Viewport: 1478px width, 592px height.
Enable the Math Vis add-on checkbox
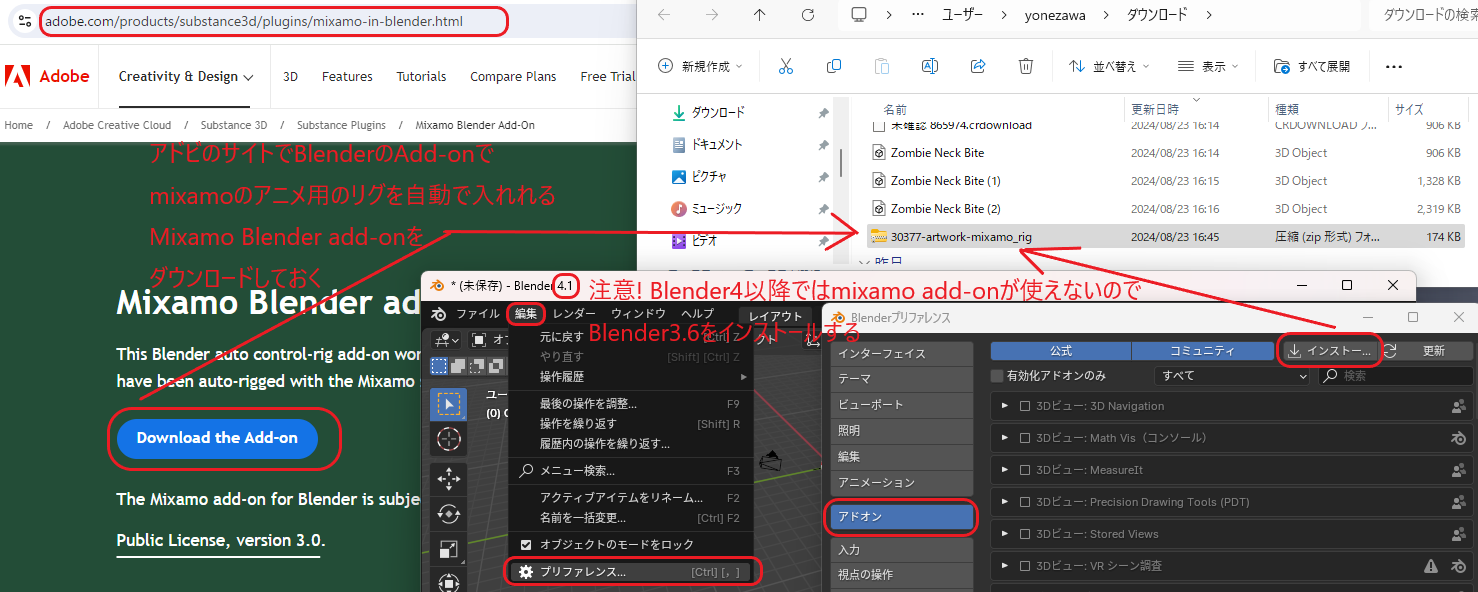pyautogui.click(x=1024, y=438)
